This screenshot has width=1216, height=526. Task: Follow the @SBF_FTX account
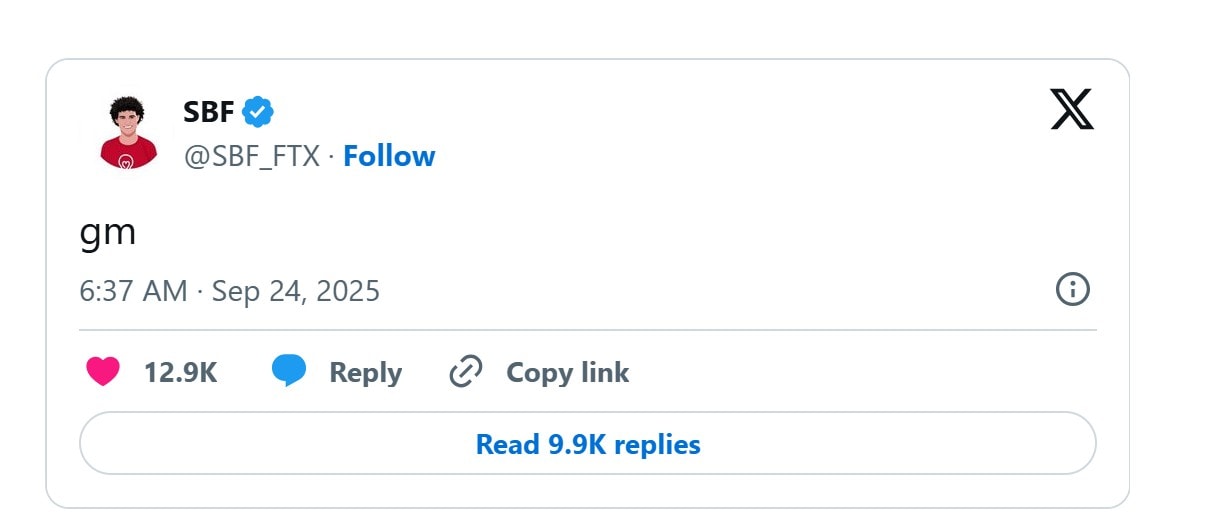coord(389,156)
